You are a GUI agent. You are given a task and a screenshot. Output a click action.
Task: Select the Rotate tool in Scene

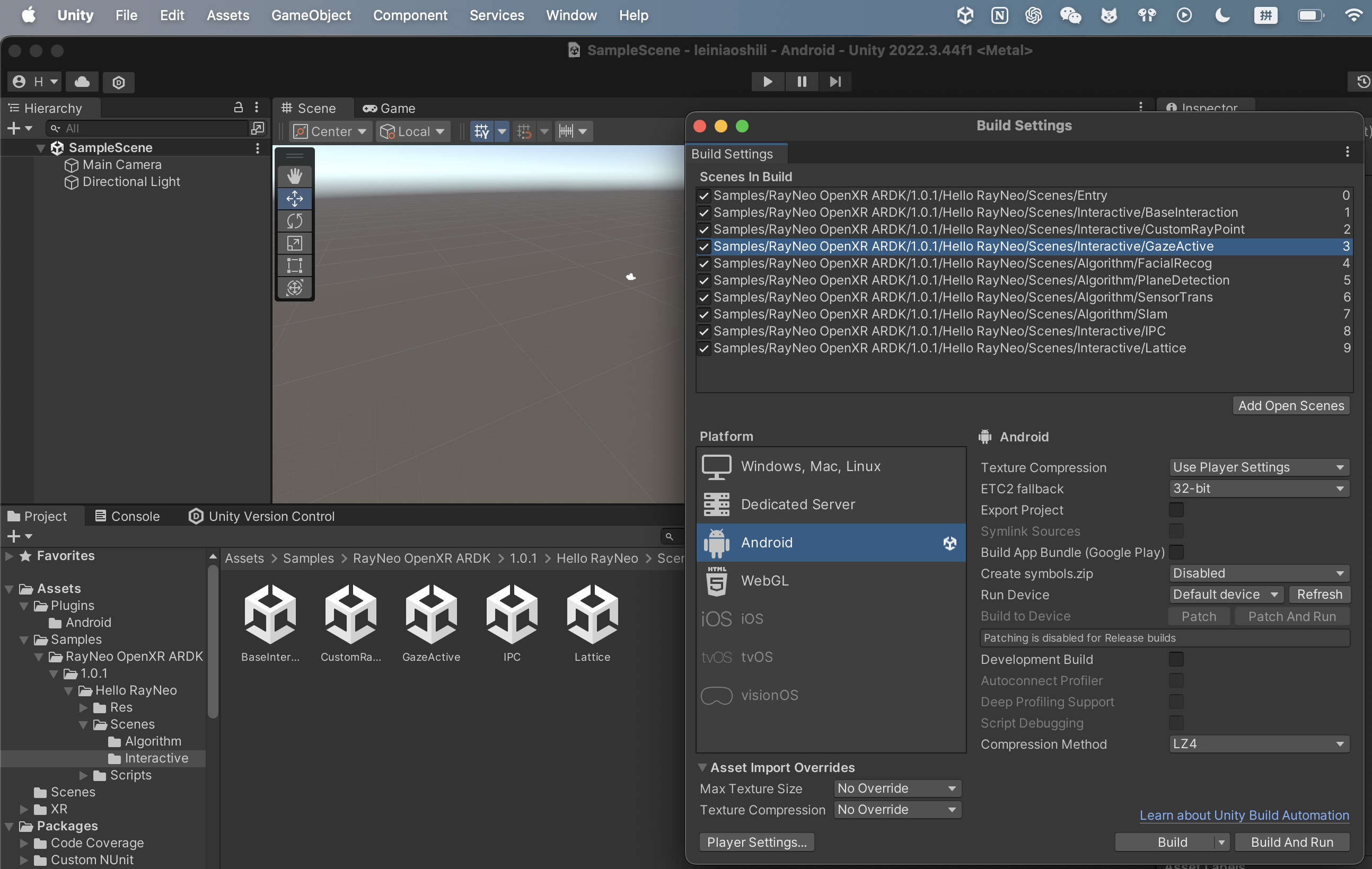(294, 220)
